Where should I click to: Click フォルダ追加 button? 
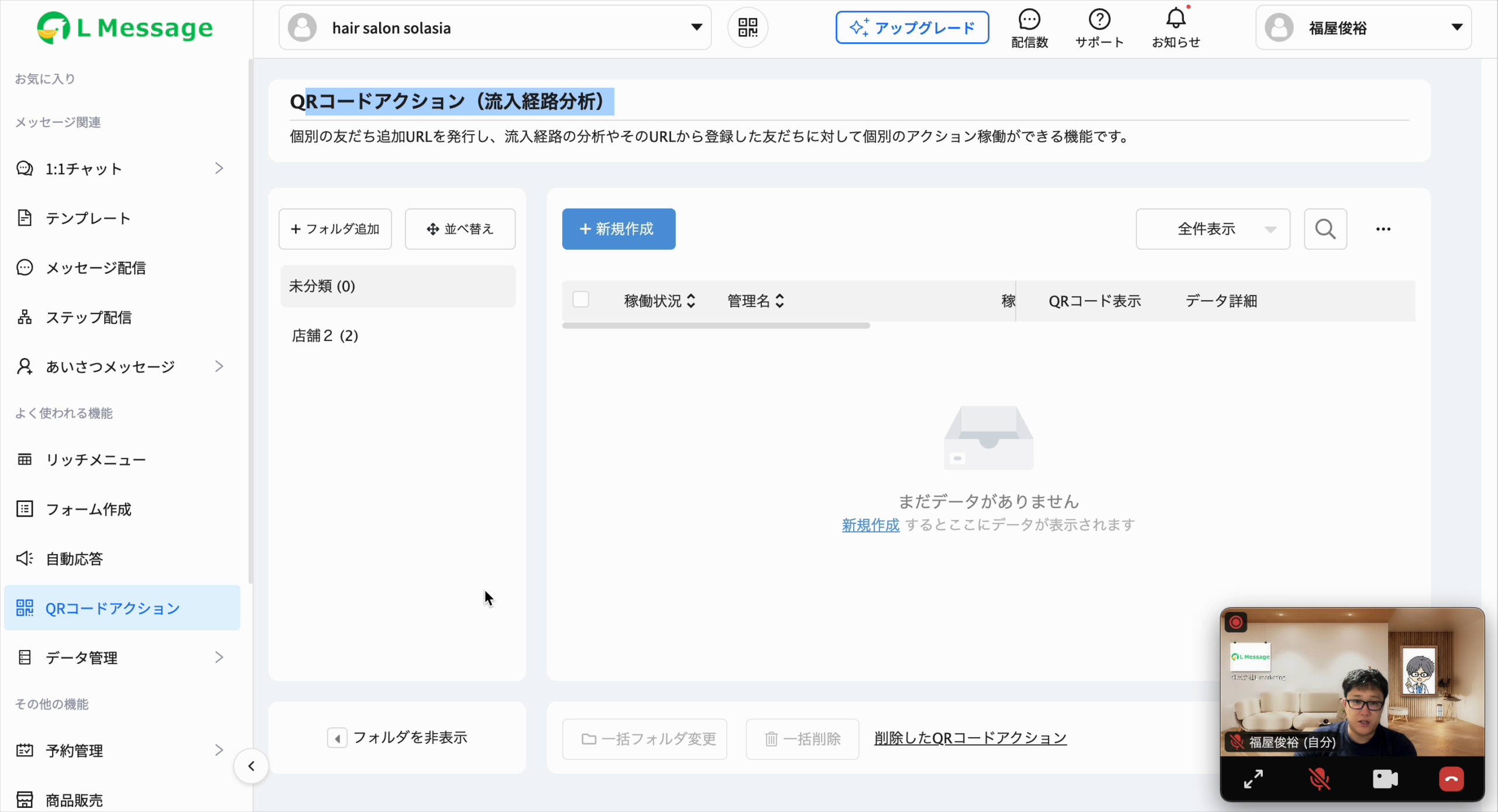pyautogui.click(x=335, y=229)
